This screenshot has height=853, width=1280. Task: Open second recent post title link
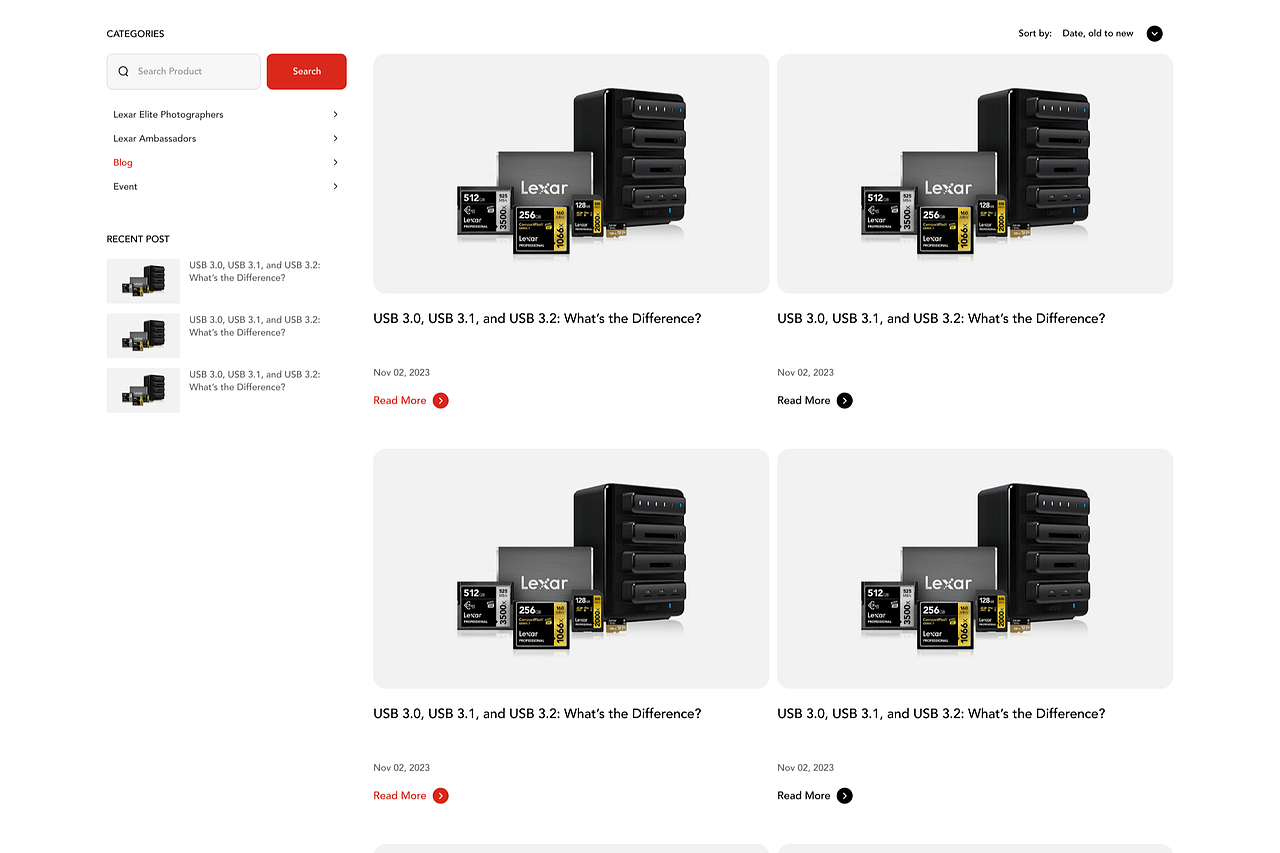click(x=255, y=326)
